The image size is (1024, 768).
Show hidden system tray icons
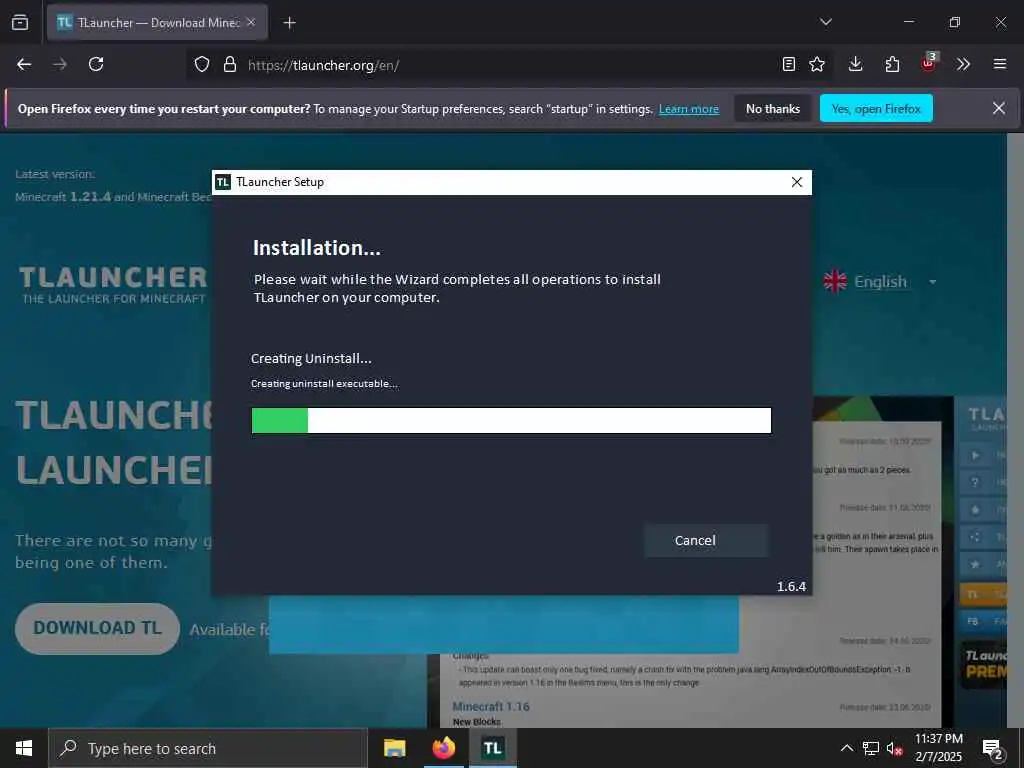pos(846,748)
